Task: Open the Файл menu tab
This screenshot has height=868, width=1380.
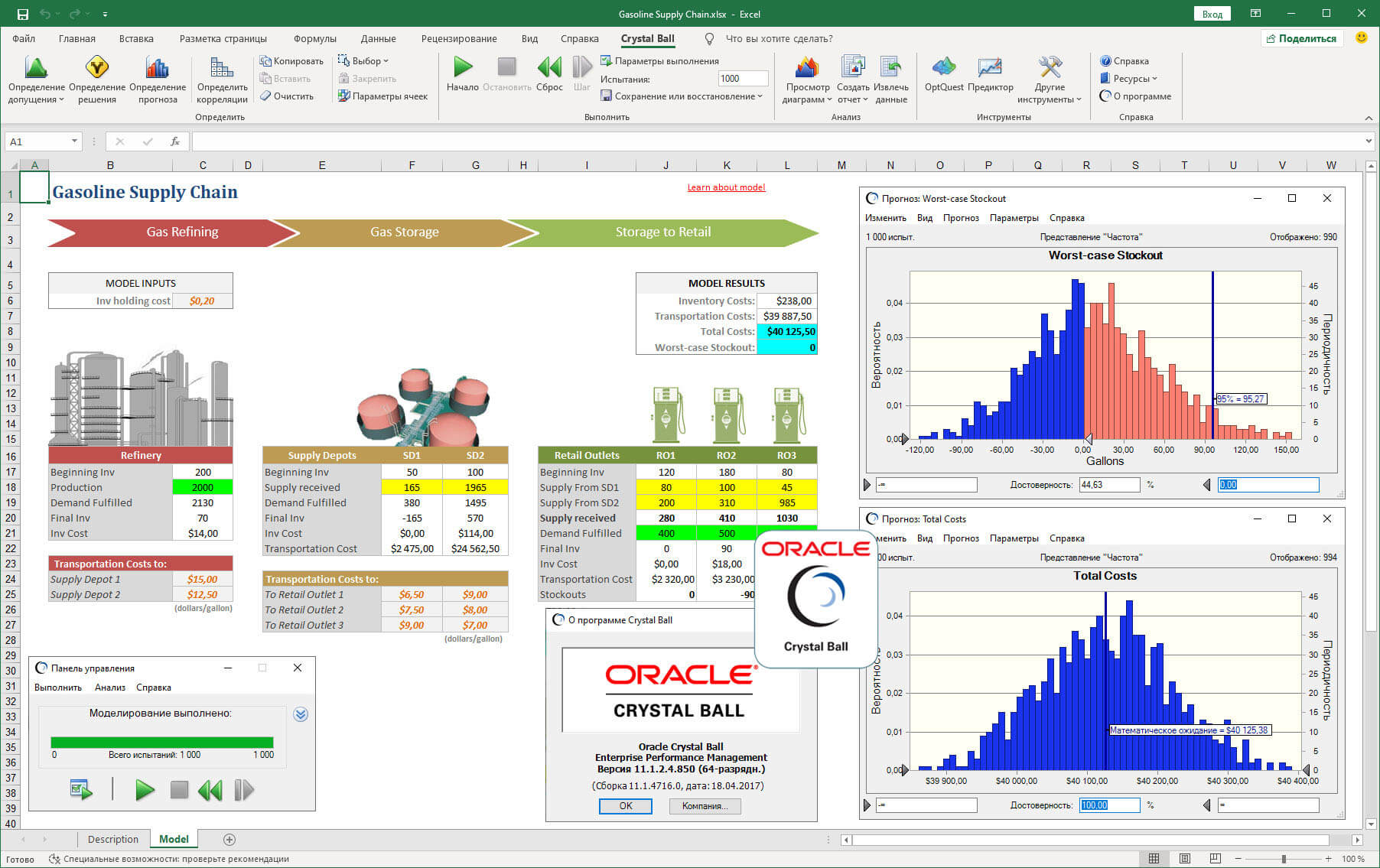Action: click(x=24, y=38)
